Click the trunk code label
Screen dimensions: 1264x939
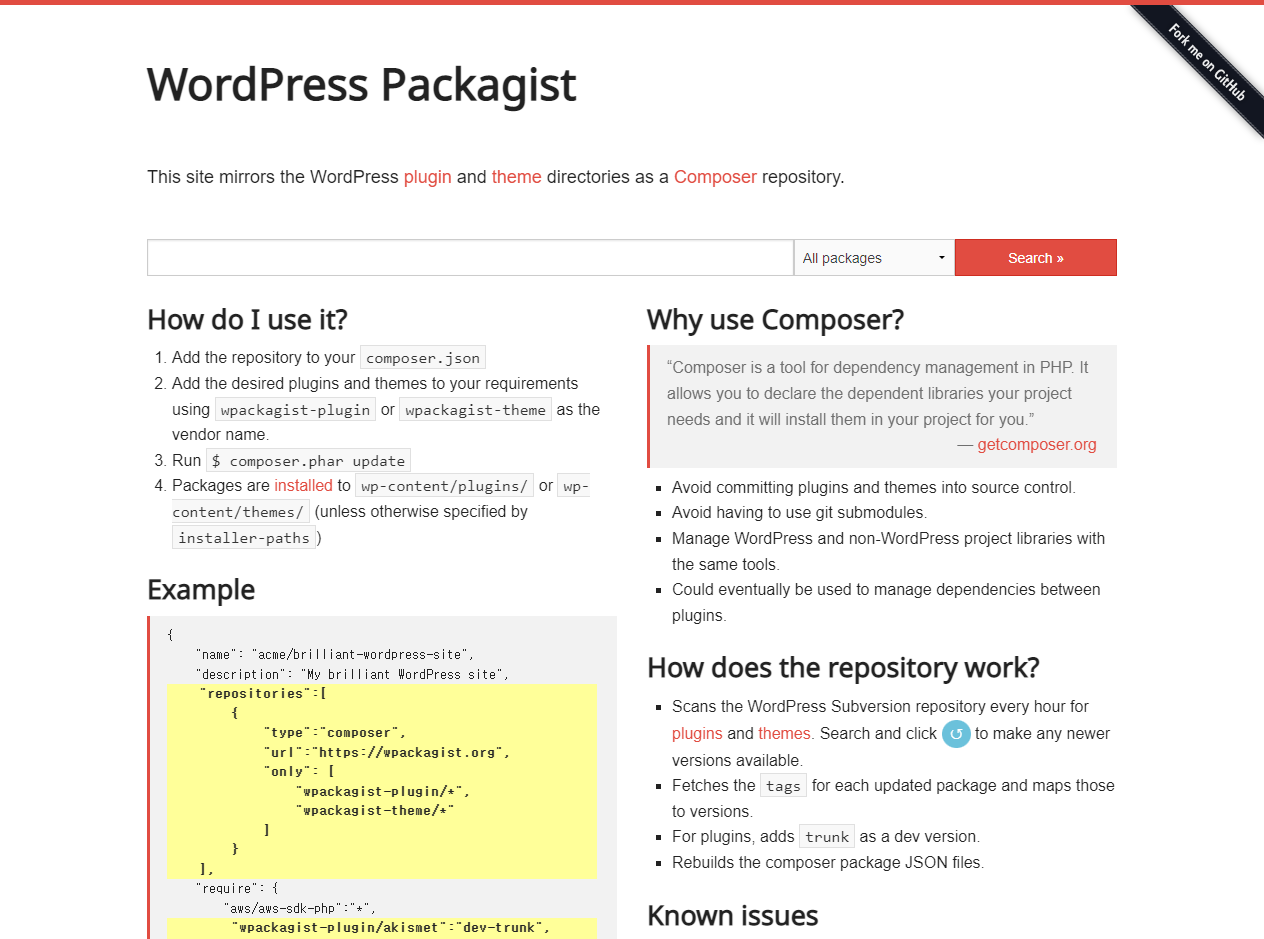[x=827, y=837]
